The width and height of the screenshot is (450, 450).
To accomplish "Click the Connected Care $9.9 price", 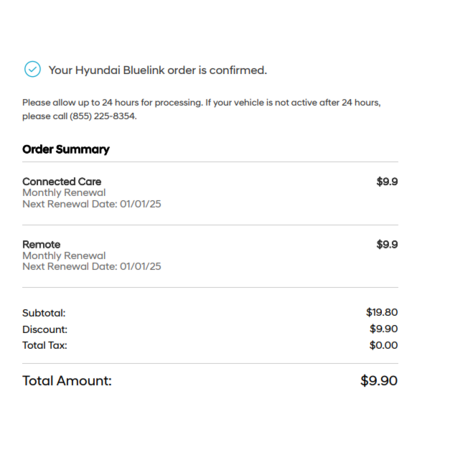I will click(x=387, y=182).
